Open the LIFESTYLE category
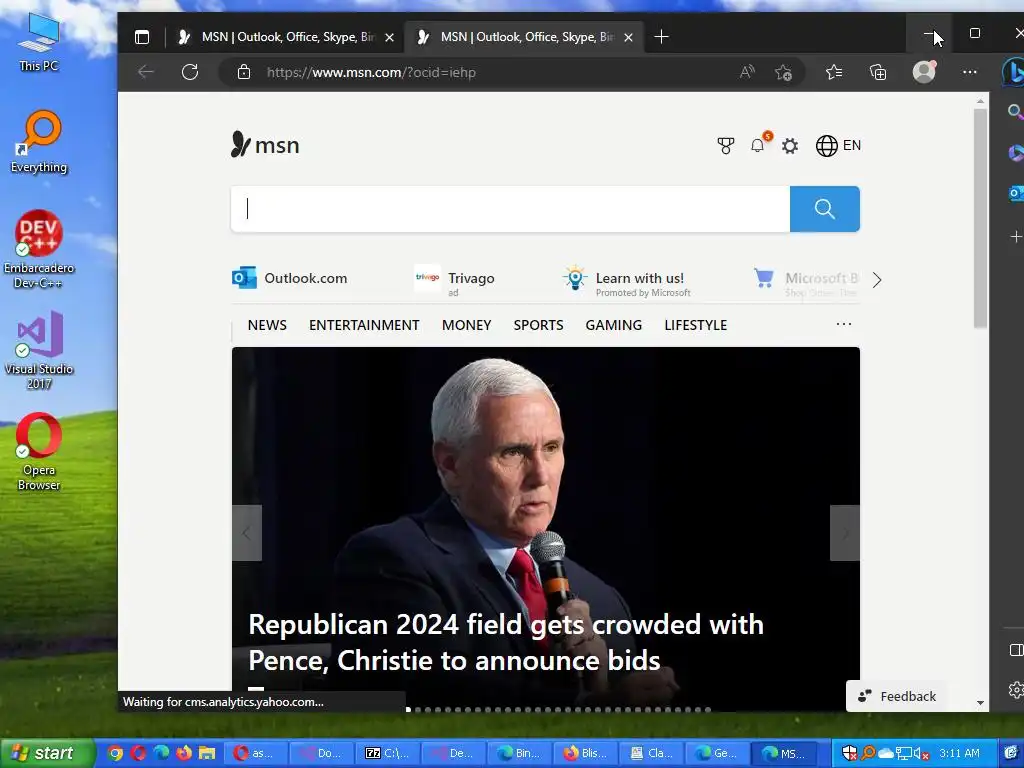 (x=696, y=325)
